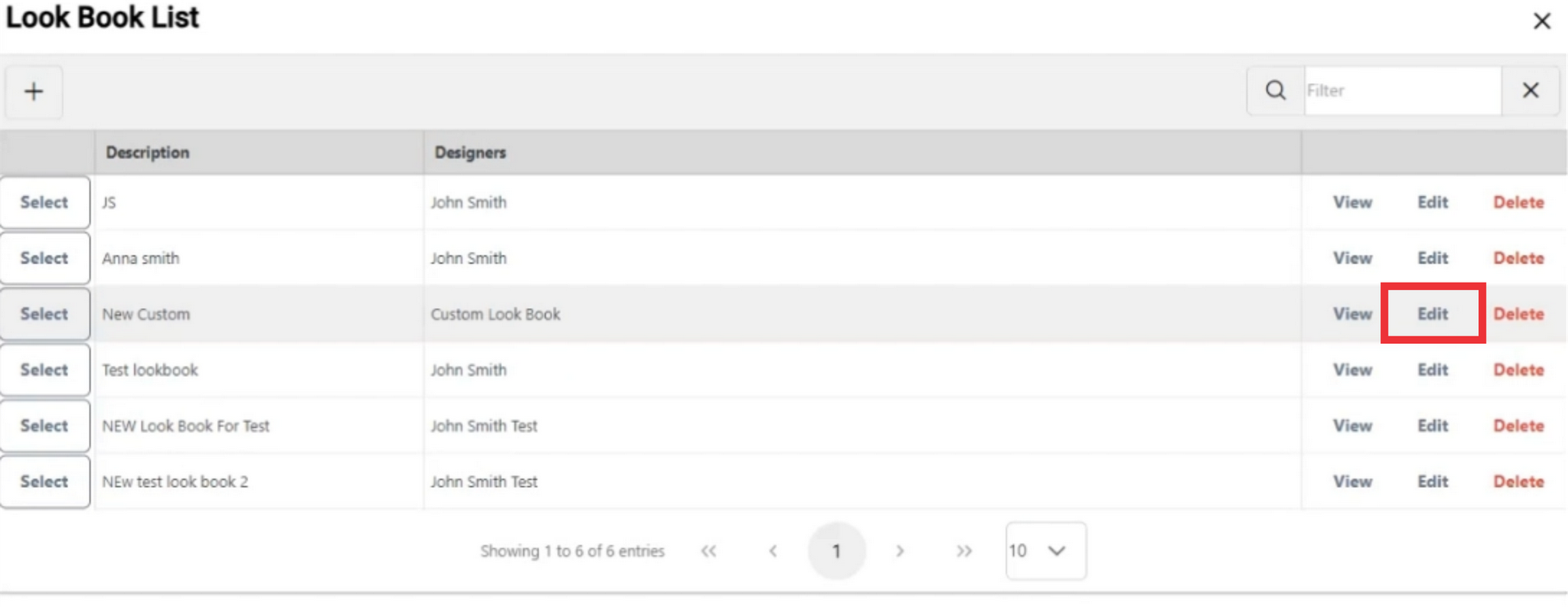Open the page size dropdown showing 10
Screen dimensions: 1568x607
pyautogui.click(x=1046, y=551)
